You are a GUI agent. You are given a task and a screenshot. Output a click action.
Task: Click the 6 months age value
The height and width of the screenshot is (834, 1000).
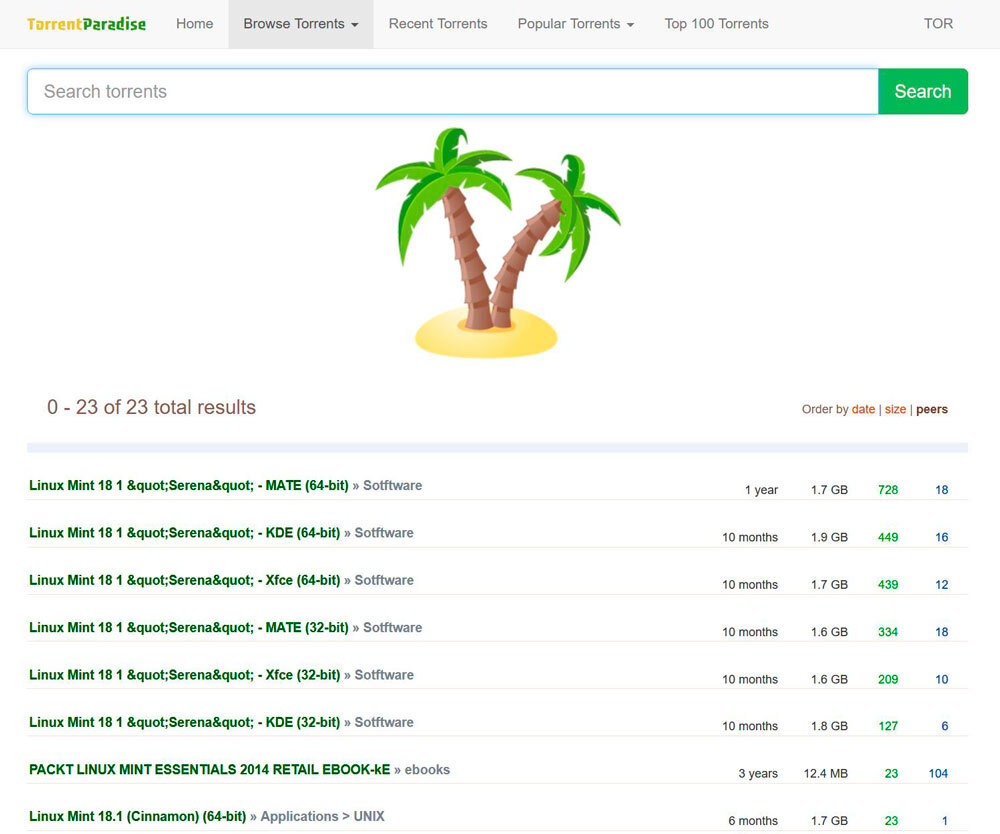753,821
